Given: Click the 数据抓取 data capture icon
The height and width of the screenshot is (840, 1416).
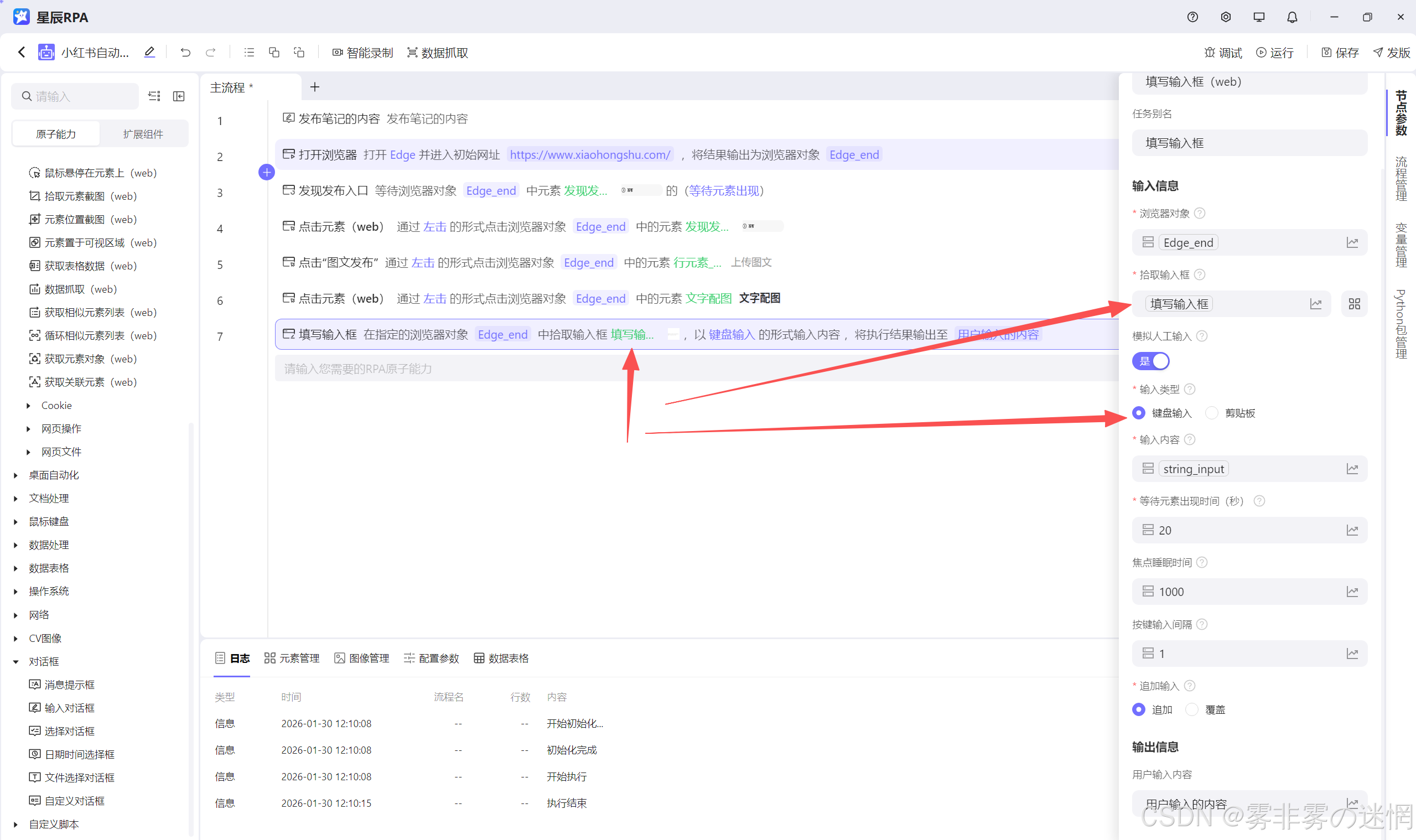Looking at the screenshot, I should coord(412,53).
